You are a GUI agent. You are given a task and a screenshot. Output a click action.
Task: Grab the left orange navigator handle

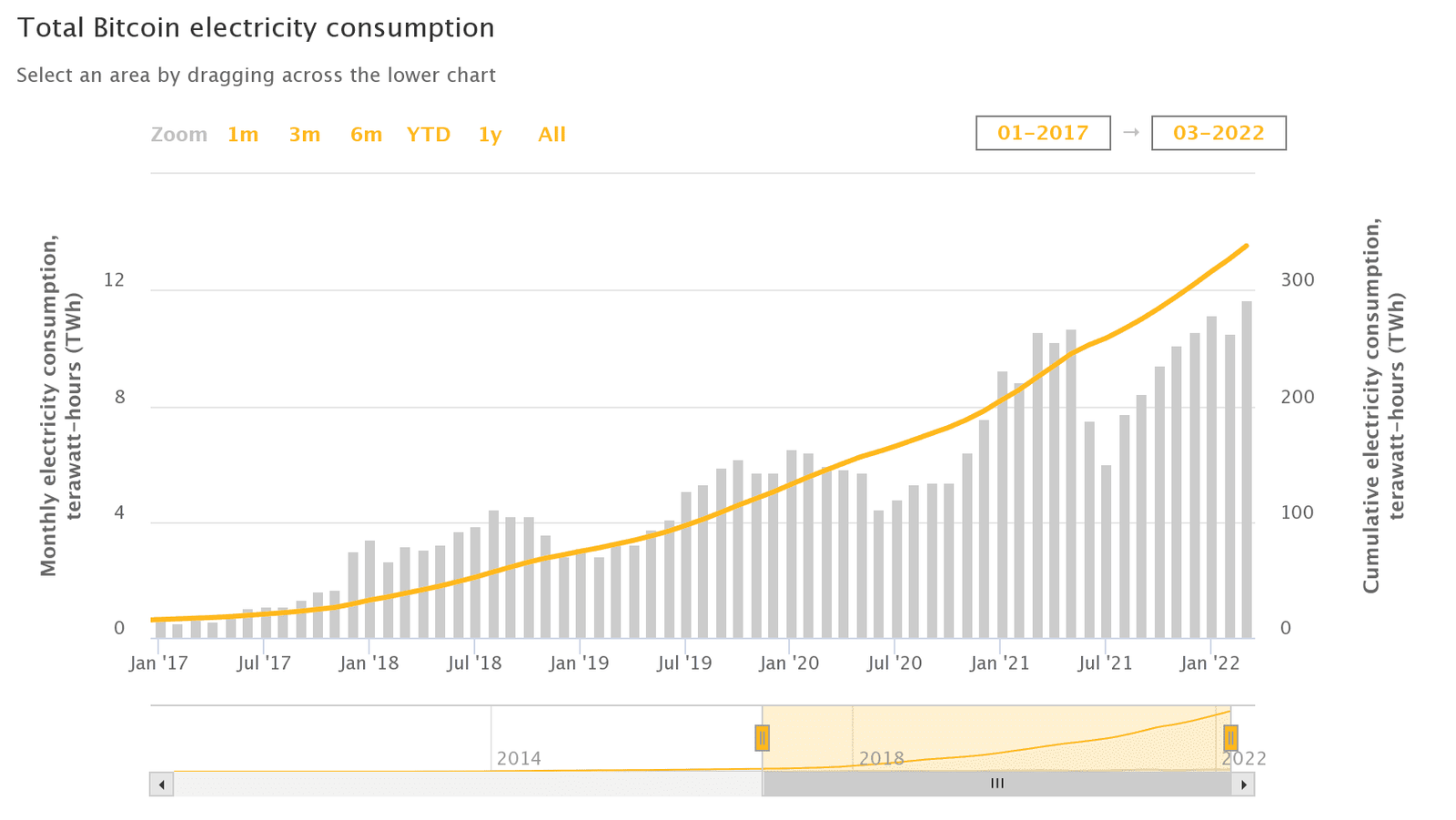click(763, 737)
